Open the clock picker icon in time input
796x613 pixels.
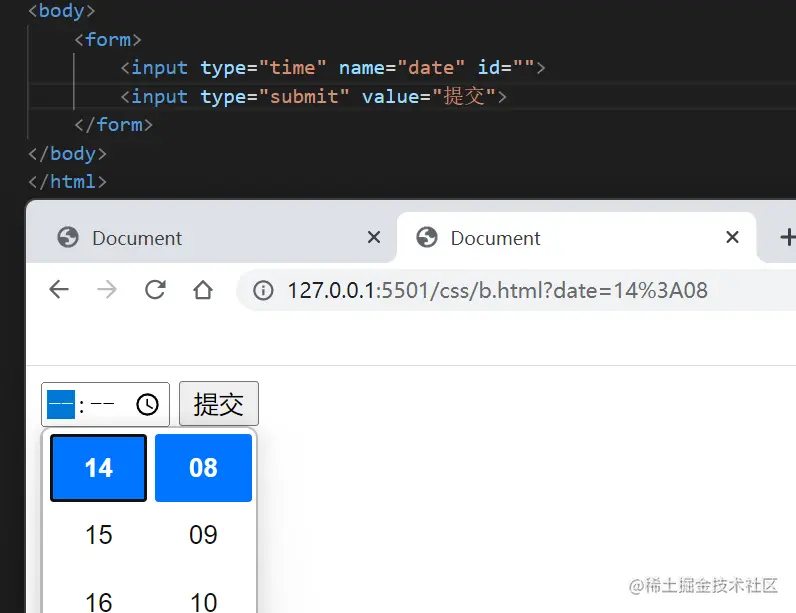click(x=147, y=404)
